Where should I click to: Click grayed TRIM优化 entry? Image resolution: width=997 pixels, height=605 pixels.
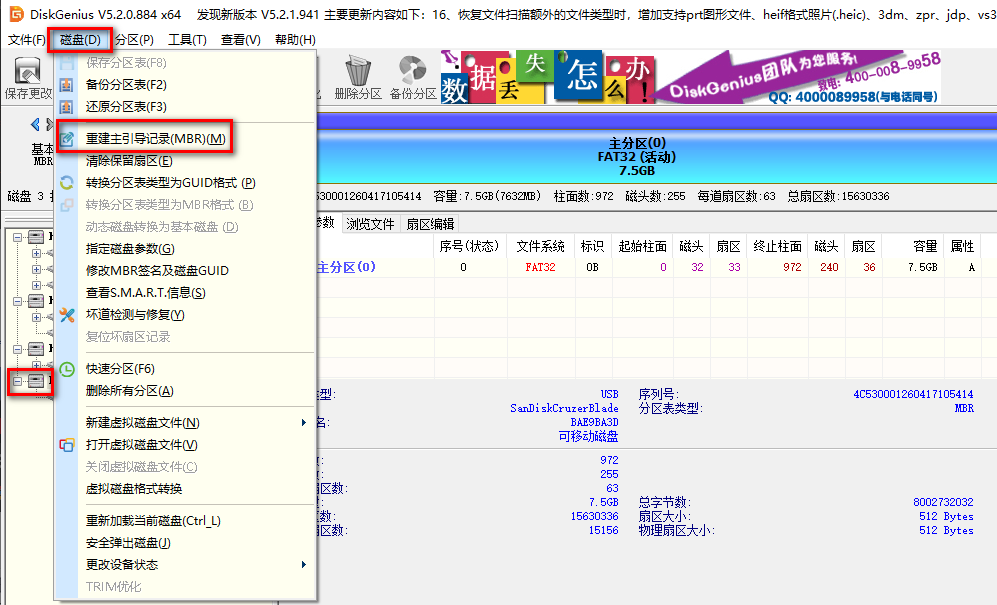pyautogui.click(x=113, y=587)
